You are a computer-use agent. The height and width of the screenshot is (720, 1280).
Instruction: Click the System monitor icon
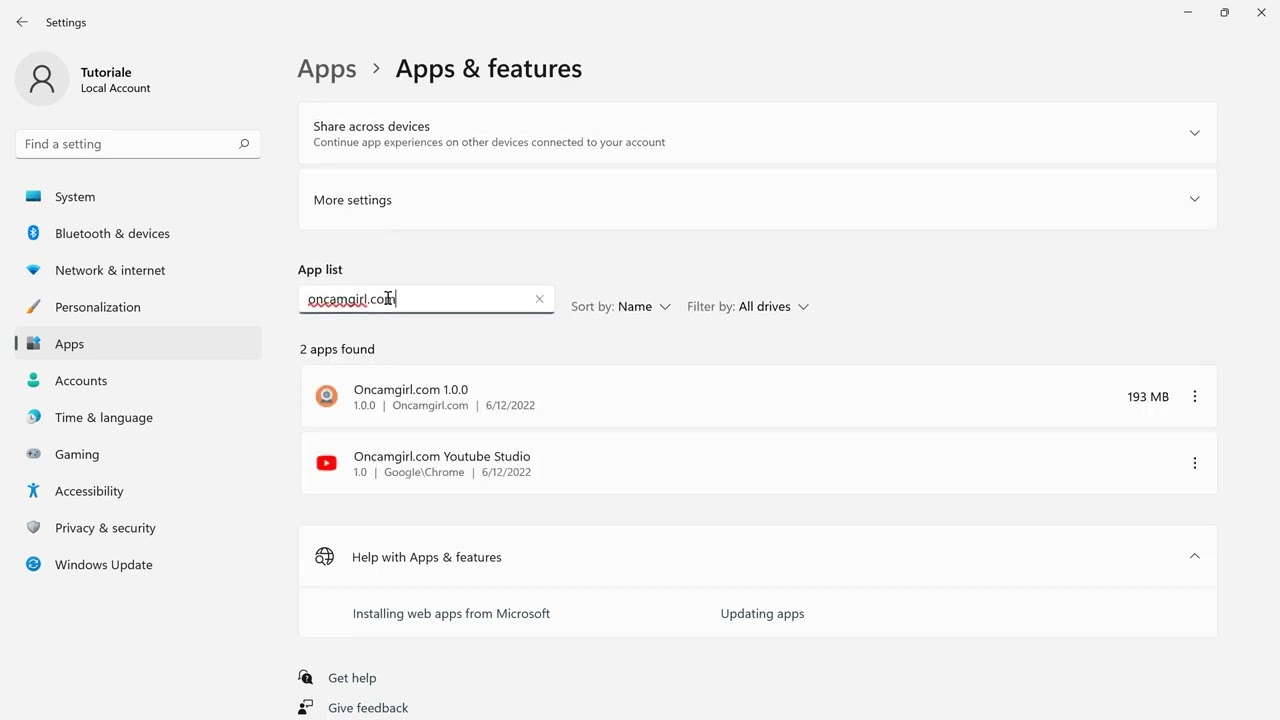click(x=34, y=196)
